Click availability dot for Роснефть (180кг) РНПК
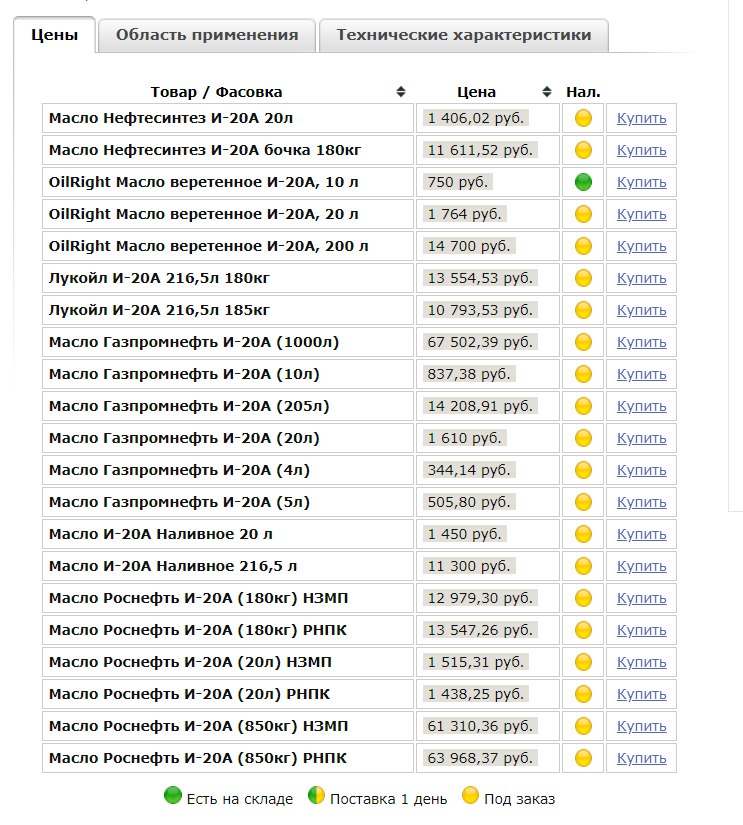 tap(583, 630)
